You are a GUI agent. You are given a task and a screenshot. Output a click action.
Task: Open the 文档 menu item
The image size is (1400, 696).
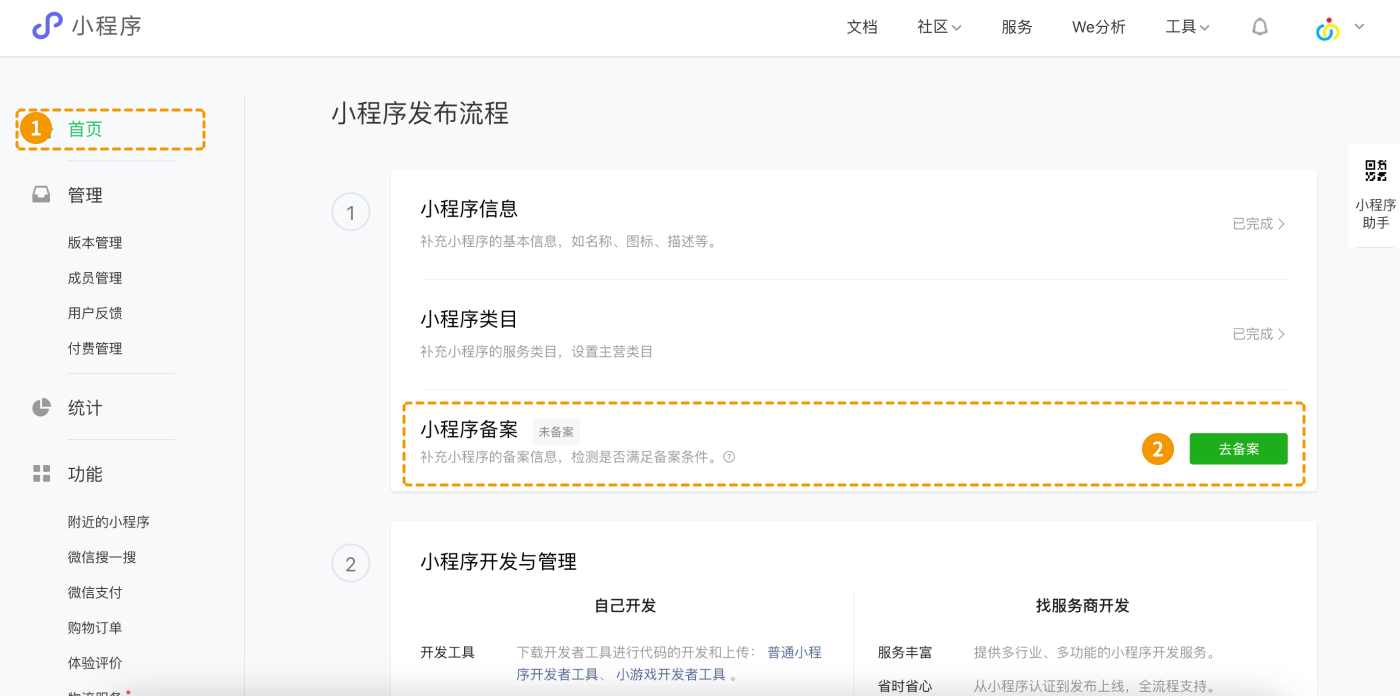862,27
